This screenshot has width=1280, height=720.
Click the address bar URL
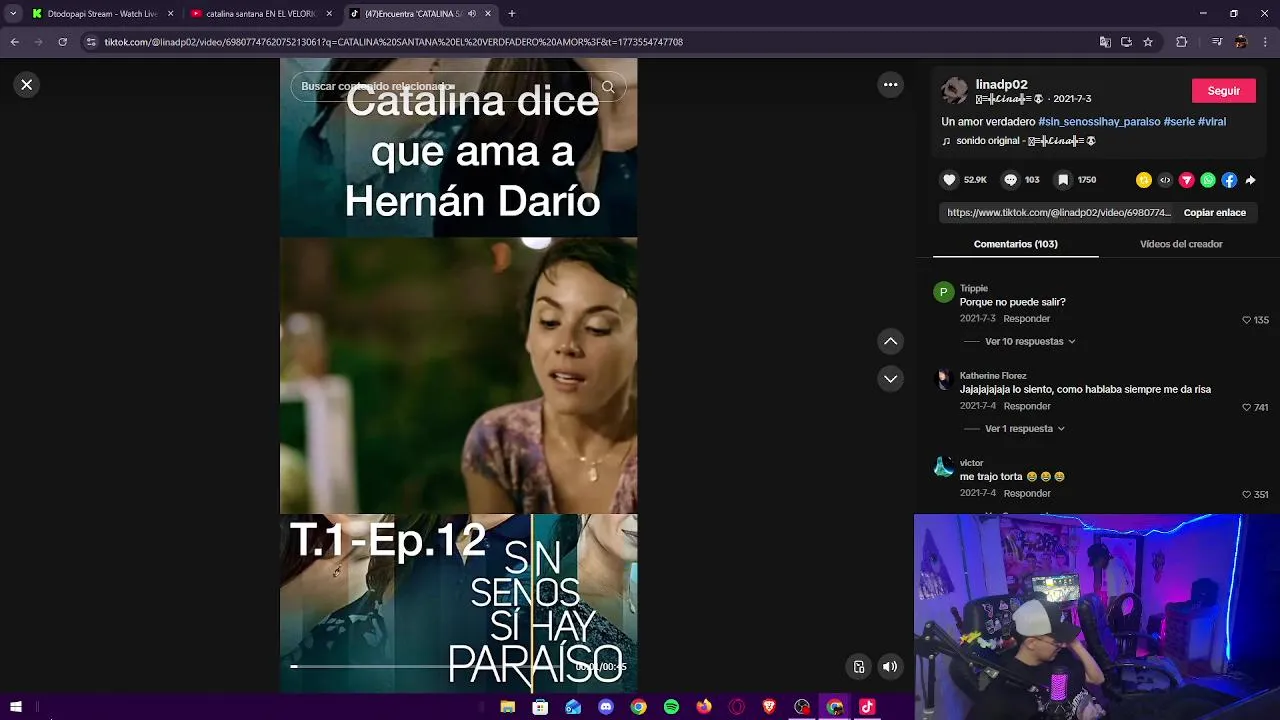point(394,42)
